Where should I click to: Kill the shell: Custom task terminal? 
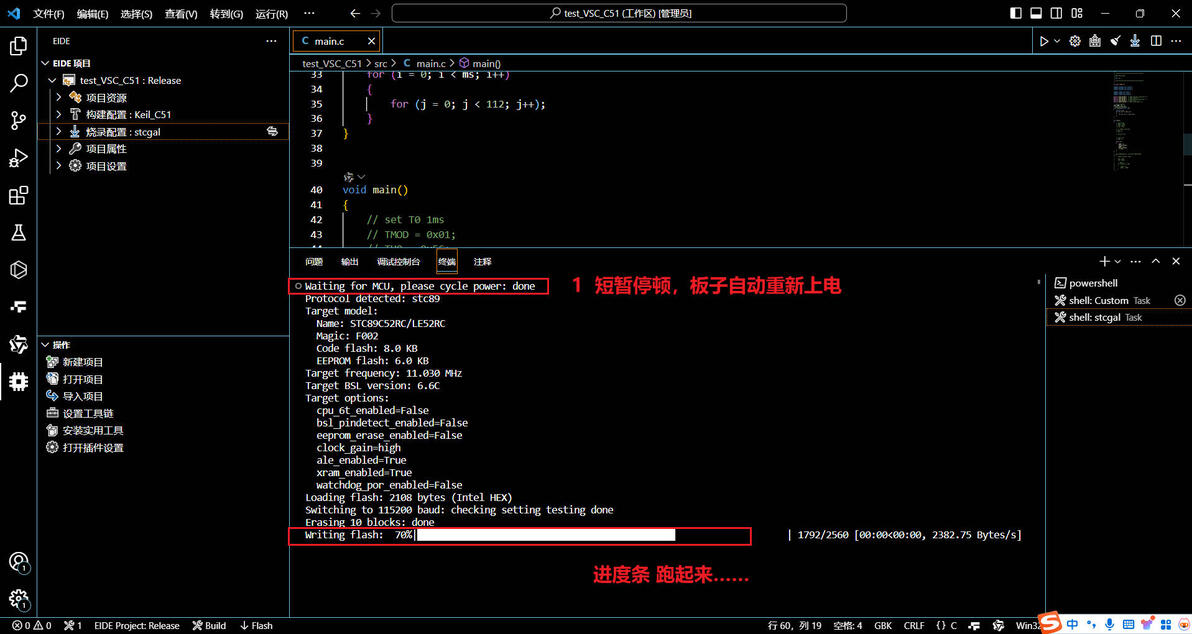(1180, 300)
